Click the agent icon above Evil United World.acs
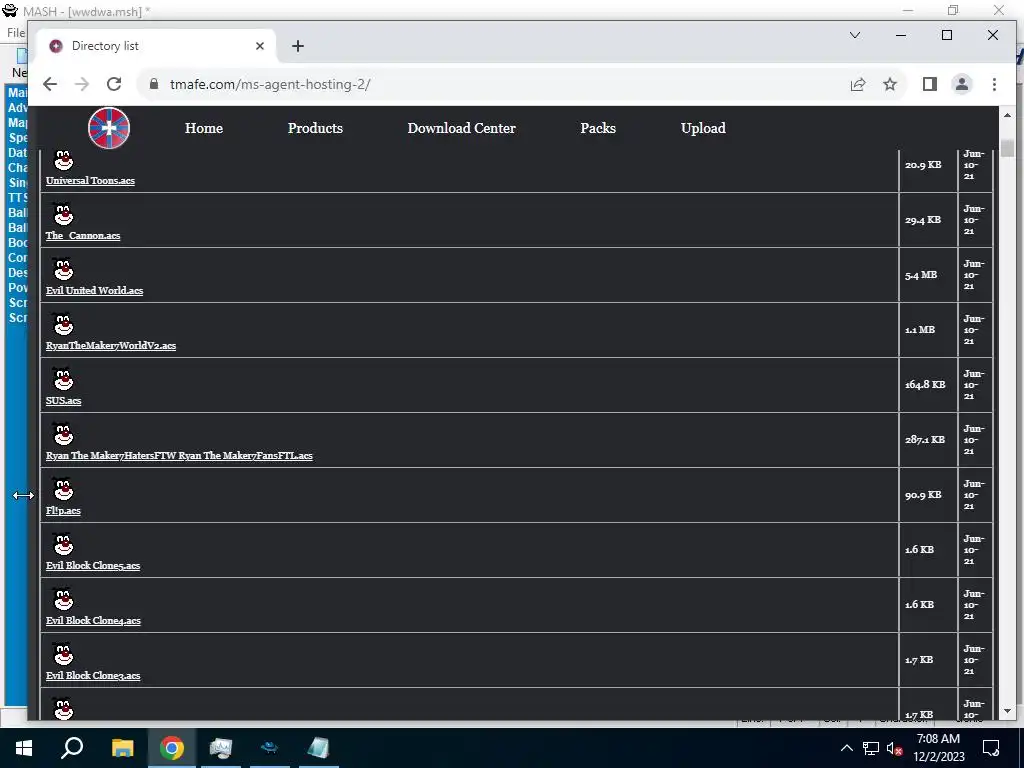This screenshot has width=1024, height=768. 63,269
